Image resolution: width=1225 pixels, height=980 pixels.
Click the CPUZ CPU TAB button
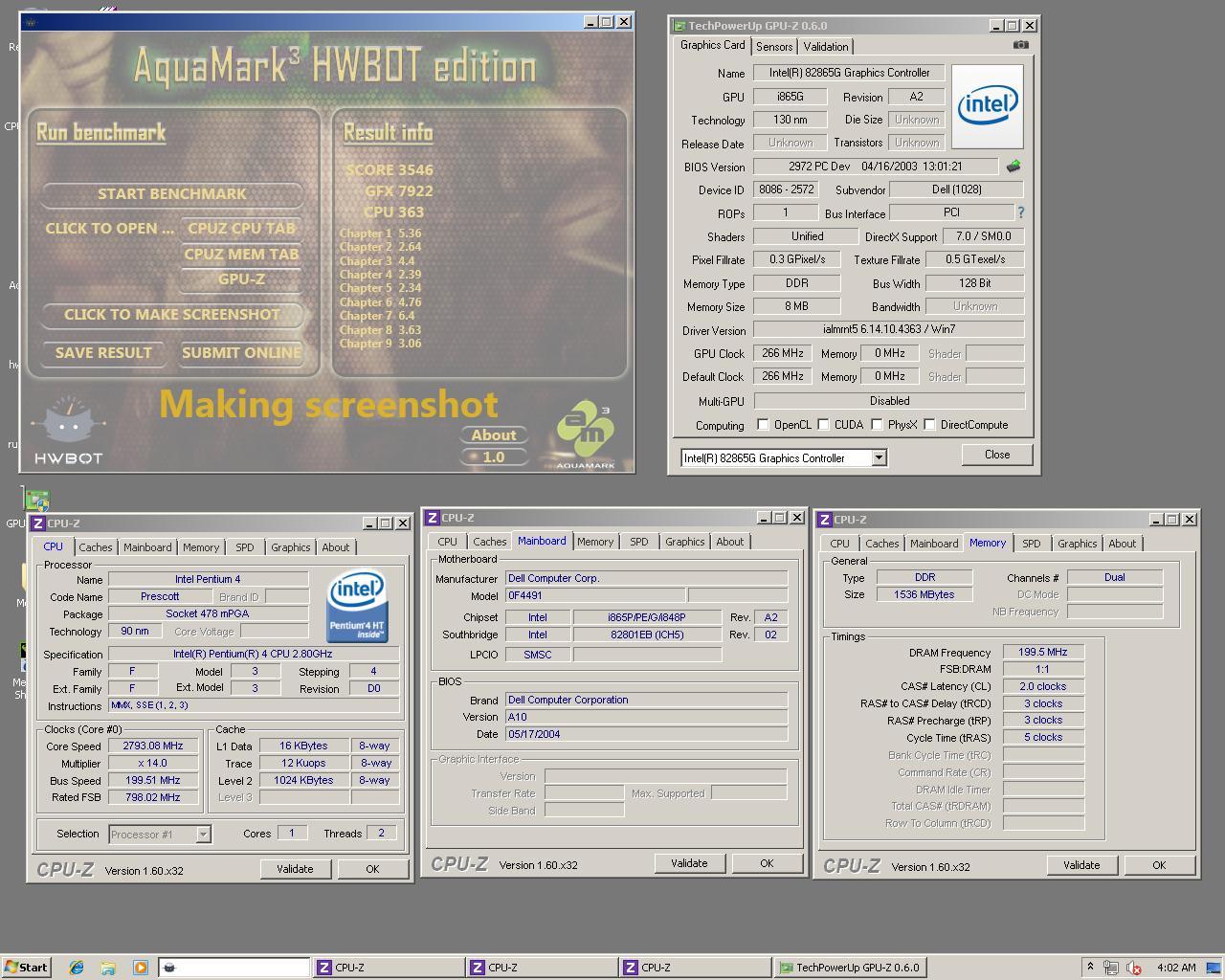(241, 229)
